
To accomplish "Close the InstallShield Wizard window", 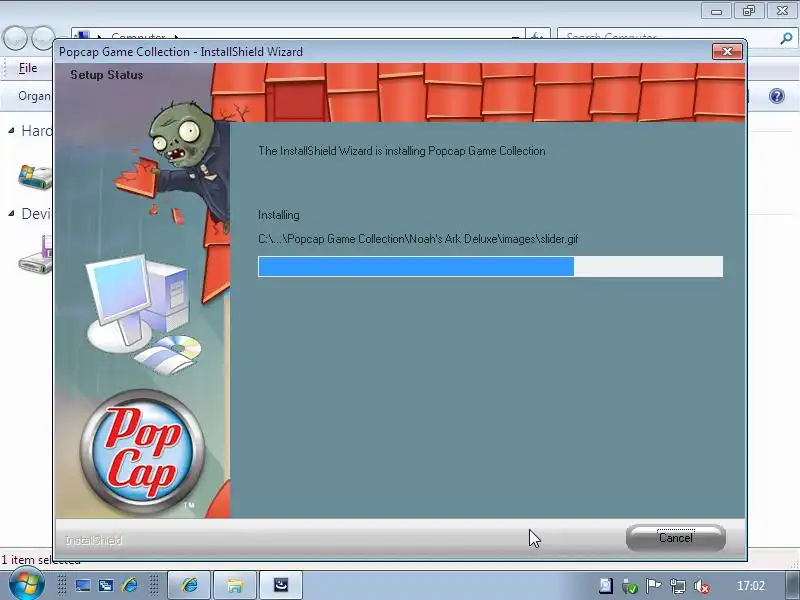I will 727,52.
